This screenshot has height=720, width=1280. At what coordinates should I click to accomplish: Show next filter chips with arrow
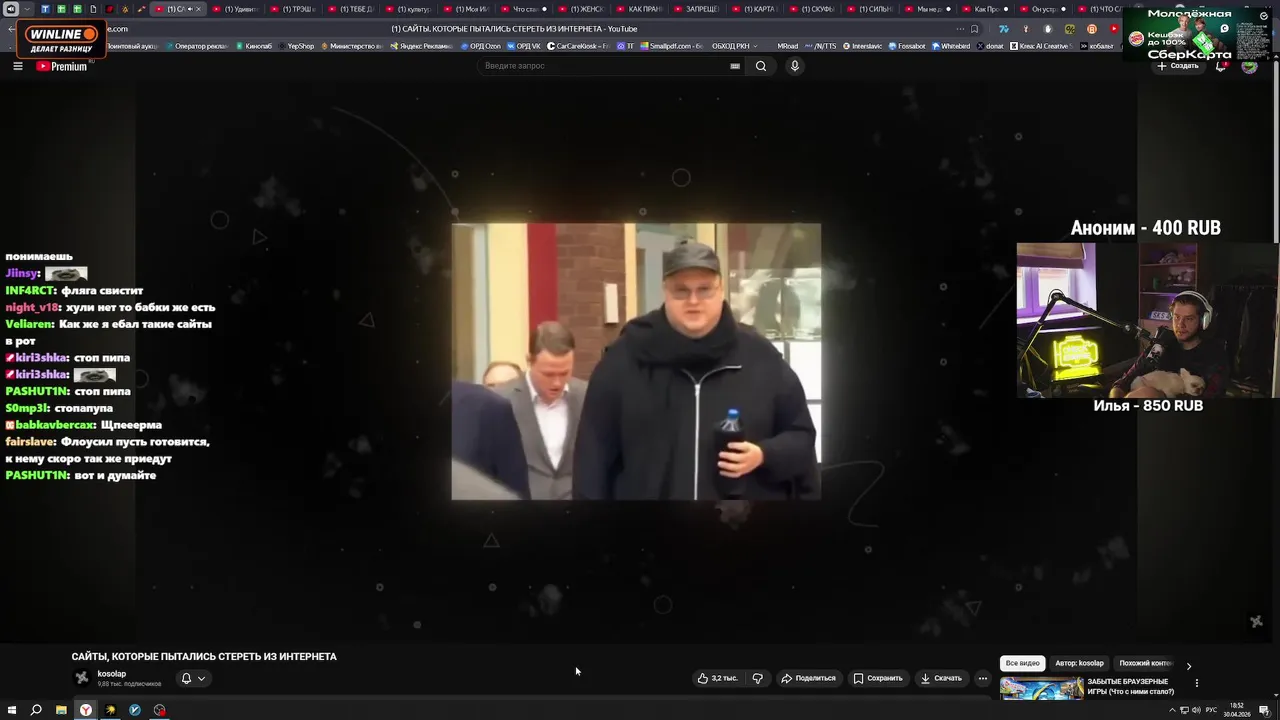click(1189, 665)
